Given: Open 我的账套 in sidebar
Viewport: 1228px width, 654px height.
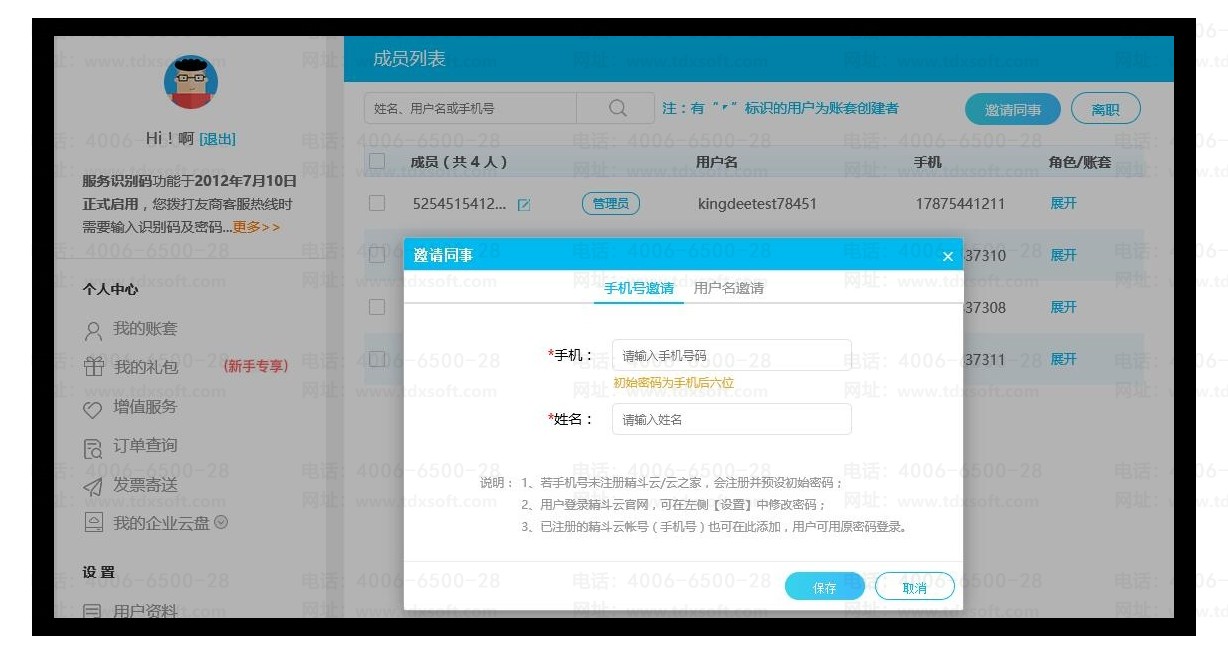Looking at the screenshot, I should click(145, 329).
